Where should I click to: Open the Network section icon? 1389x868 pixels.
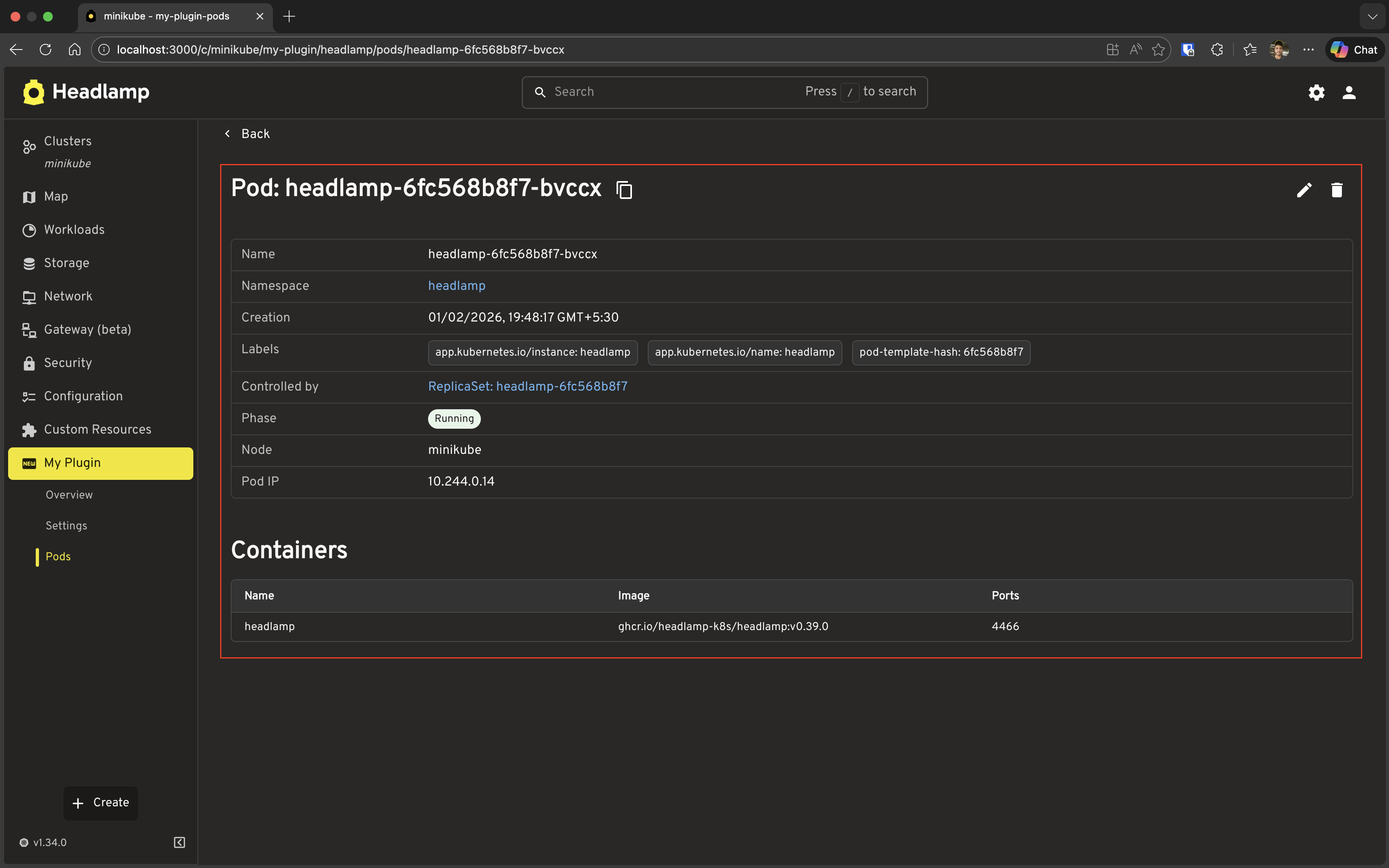tap(29, 296)
